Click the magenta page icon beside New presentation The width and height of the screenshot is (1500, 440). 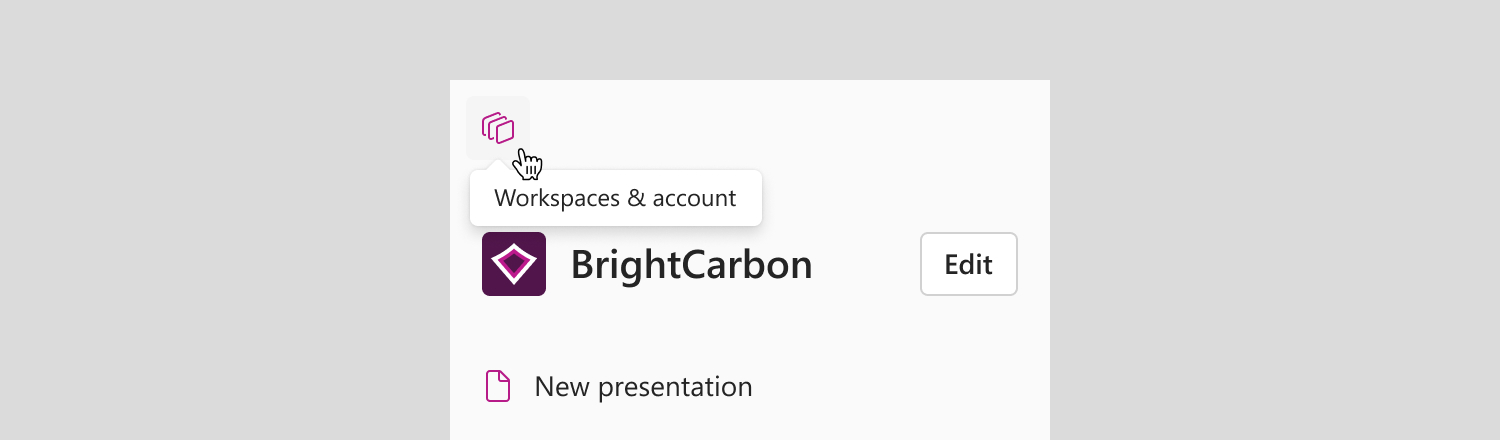[x=498, y=386]
